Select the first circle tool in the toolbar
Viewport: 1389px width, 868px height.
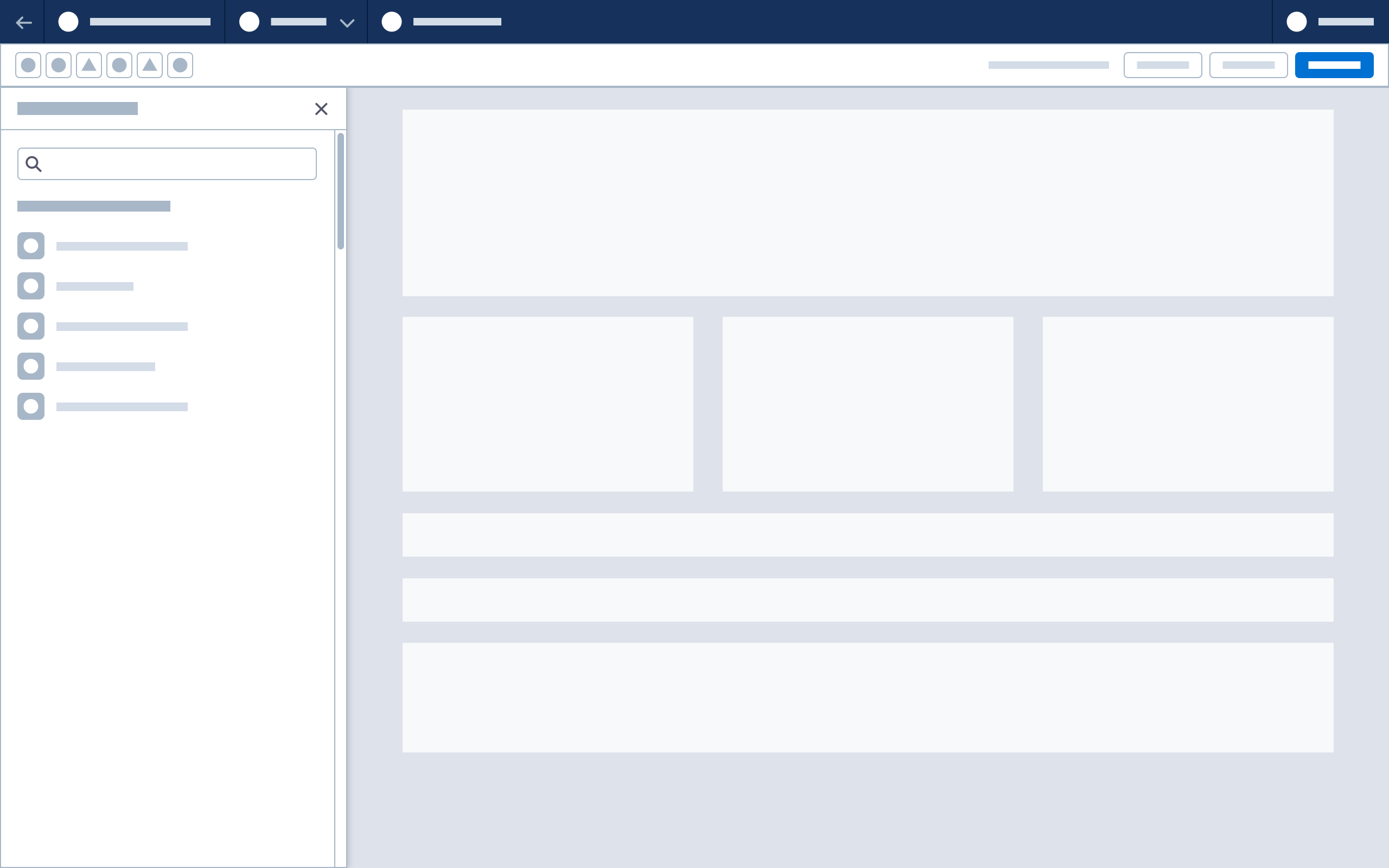coord(28,65)
